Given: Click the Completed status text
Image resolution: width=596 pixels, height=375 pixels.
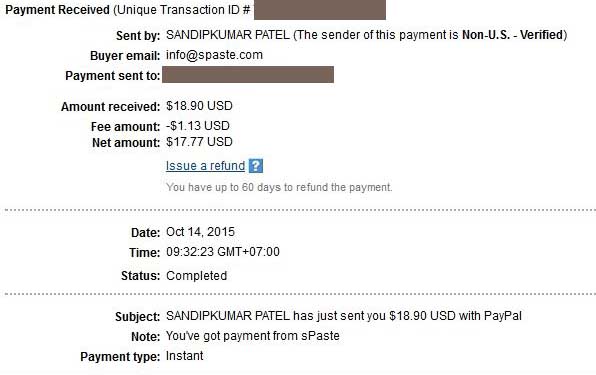Looking at the screenshot, I should pyautogui.click(x=197, y=276).
